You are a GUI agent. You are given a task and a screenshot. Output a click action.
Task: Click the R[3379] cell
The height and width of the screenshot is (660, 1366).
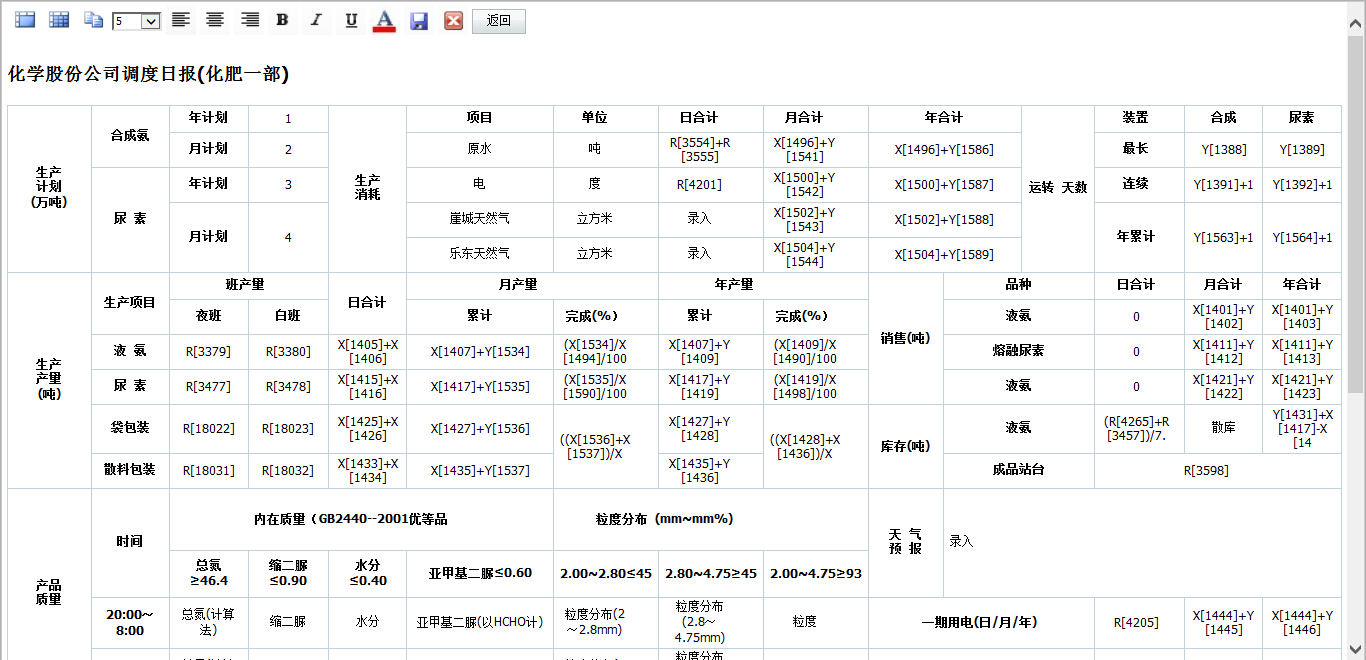click(x=208, y=352)
